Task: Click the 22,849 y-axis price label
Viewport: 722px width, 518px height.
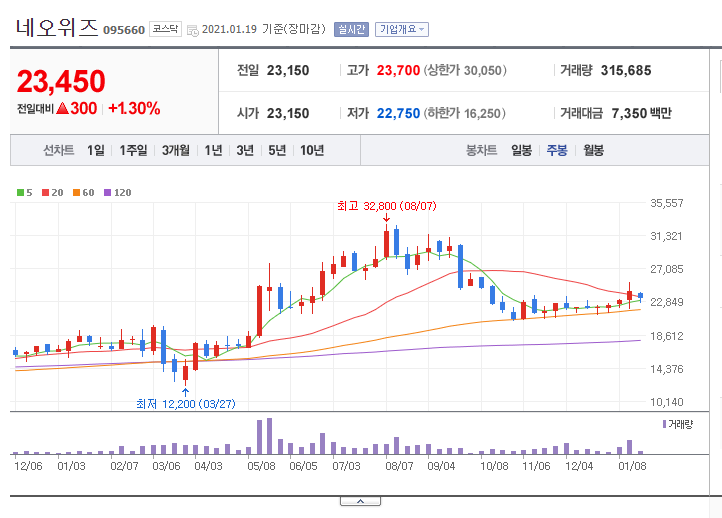Action: 667,302
